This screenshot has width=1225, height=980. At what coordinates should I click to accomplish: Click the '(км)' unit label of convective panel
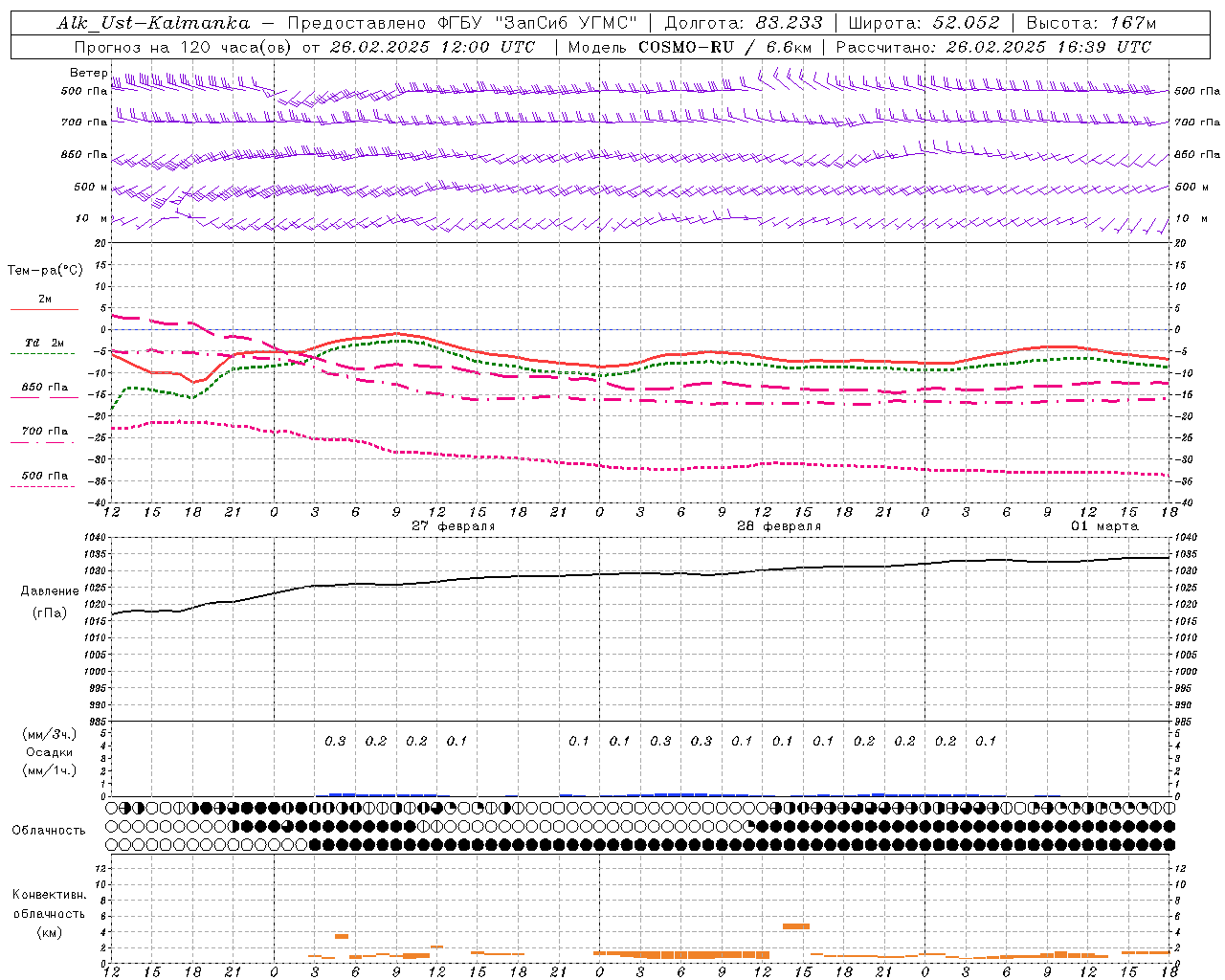pos(49,932)
